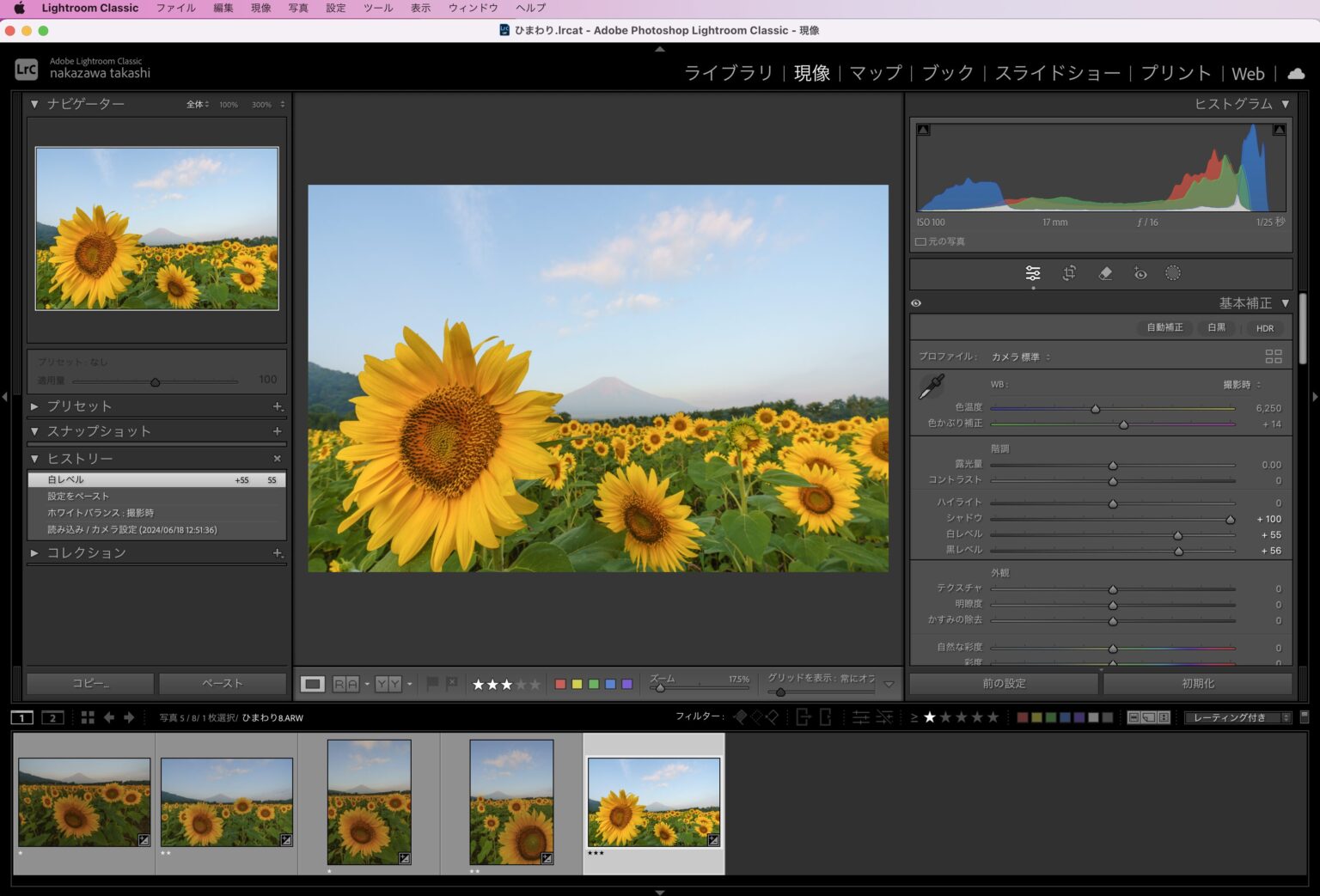Activate the red-eye correction tool
1320x896 pixels.
(x=1140, y=273)
